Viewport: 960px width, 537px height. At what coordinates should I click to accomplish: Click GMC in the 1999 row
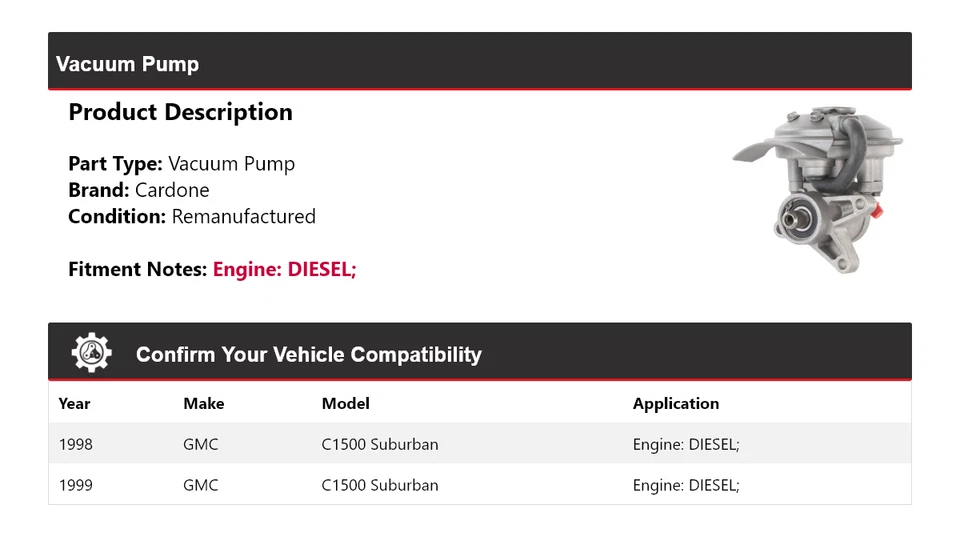[200, 485]
